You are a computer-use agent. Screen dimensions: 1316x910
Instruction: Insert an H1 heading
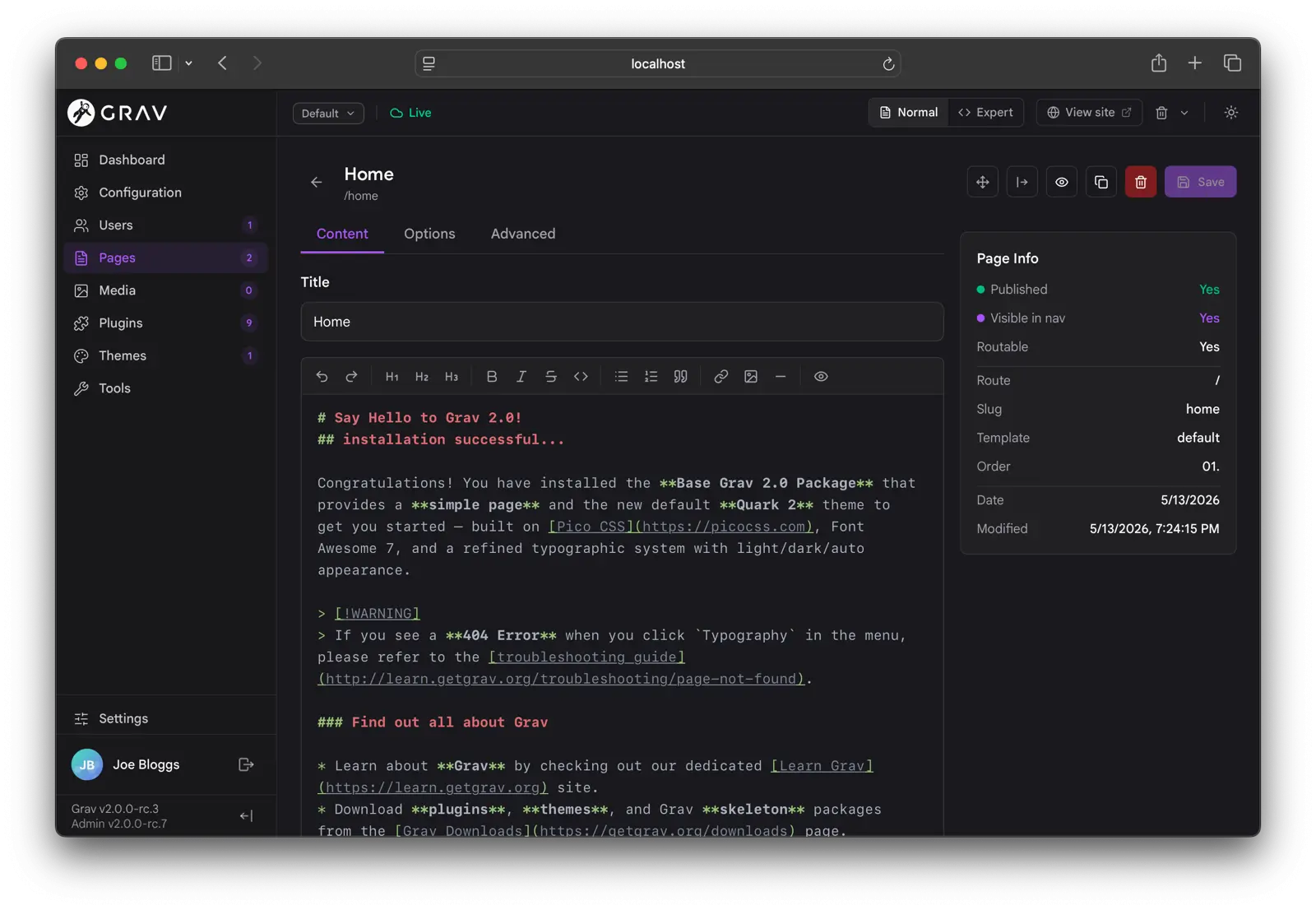tap(392, 376)
